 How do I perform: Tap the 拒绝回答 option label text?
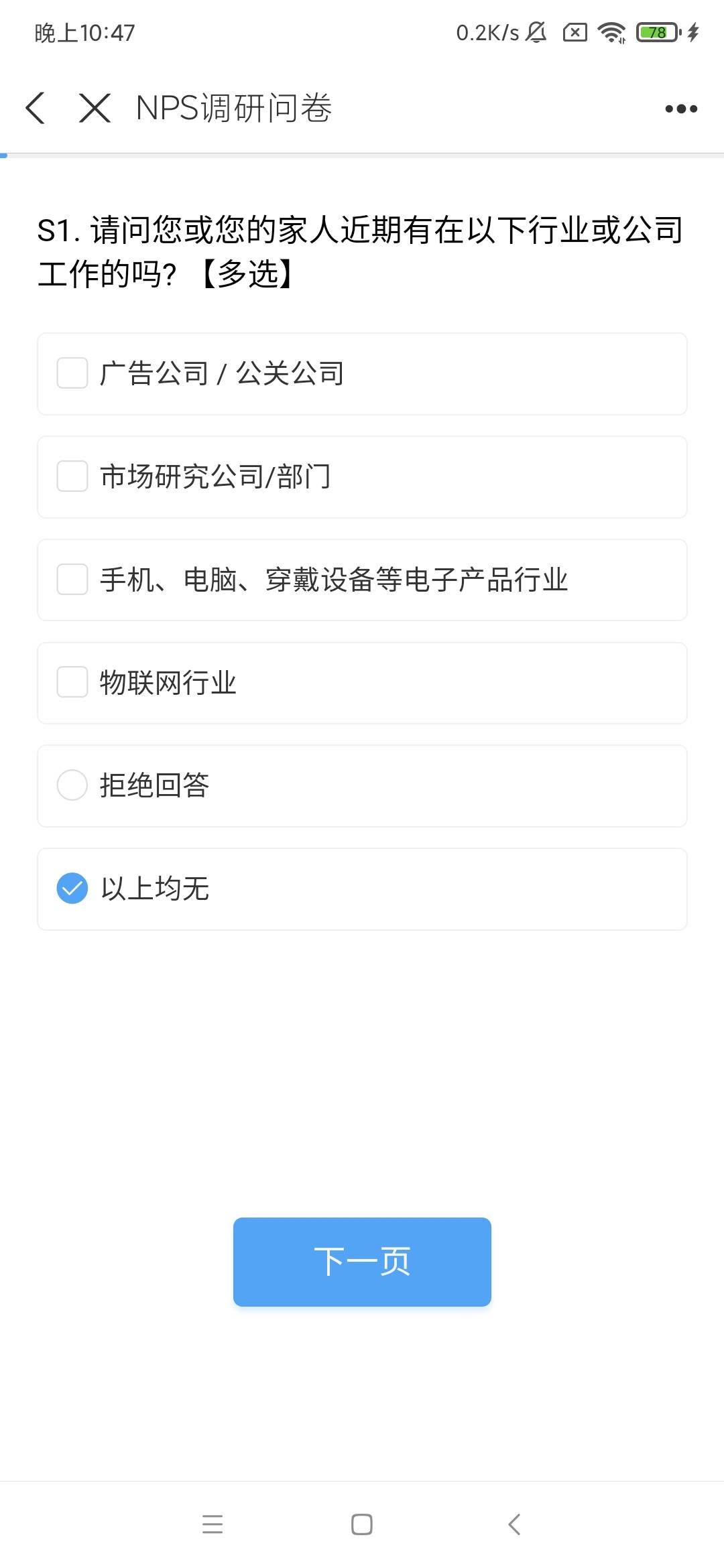[155, 785]
